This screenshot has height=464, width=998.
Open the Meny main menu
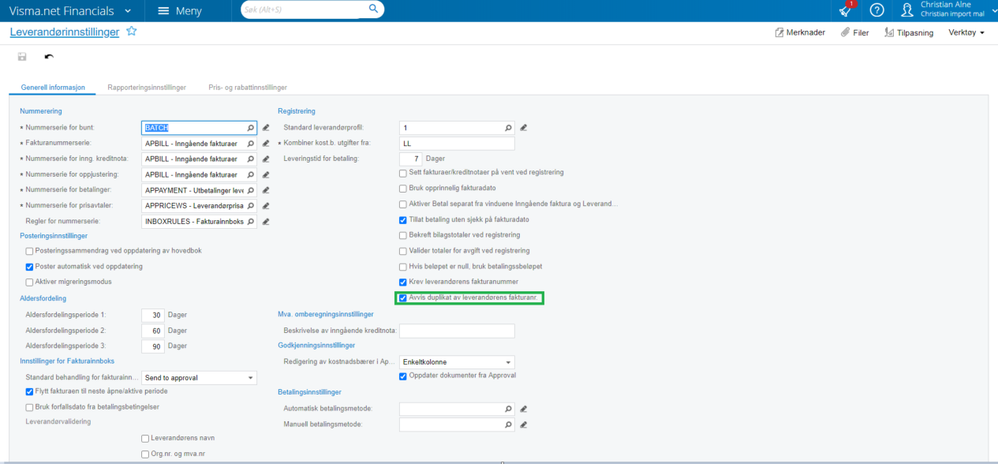click(x=180, y=11)
